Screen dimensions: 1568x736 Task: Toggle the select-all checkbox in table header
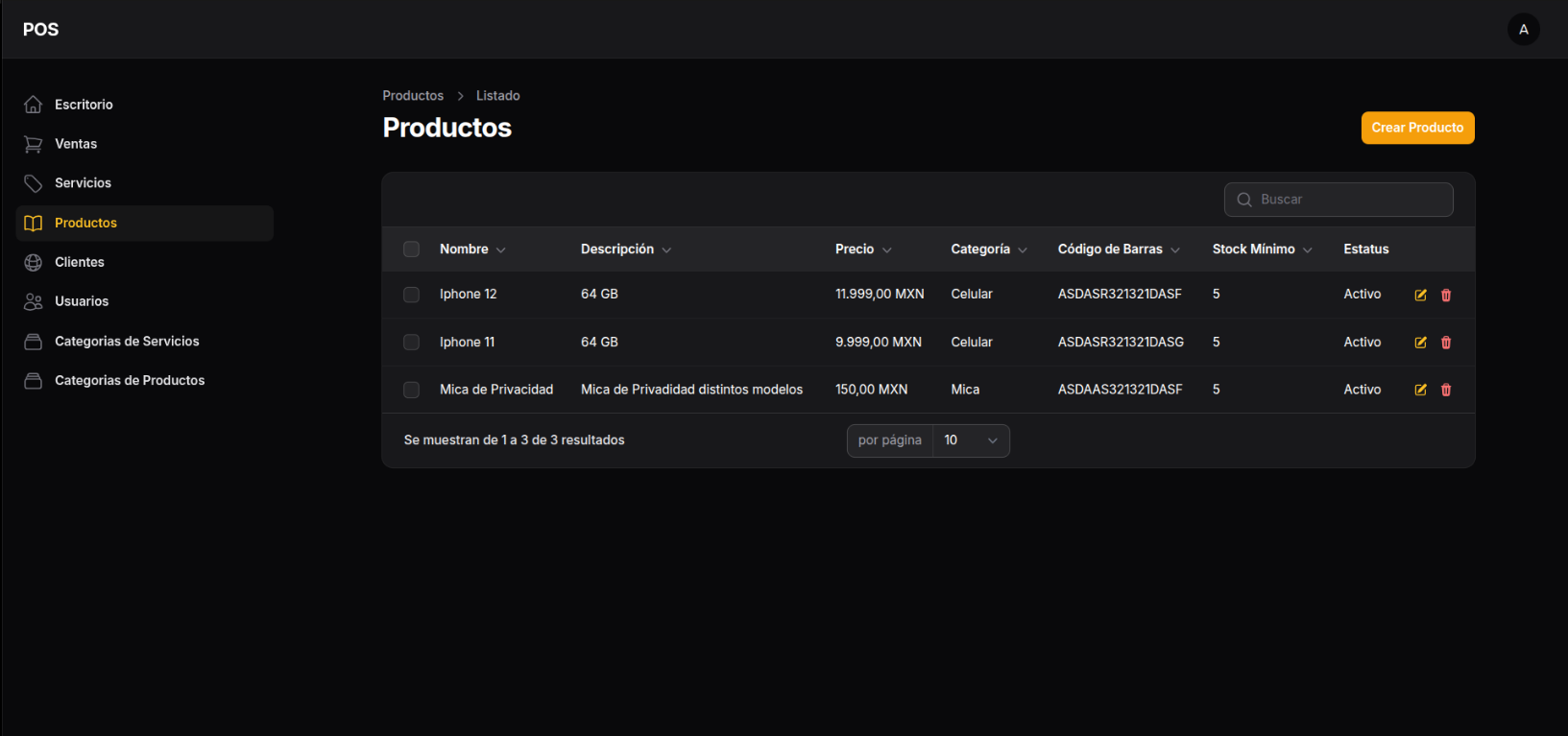(411, 249)
